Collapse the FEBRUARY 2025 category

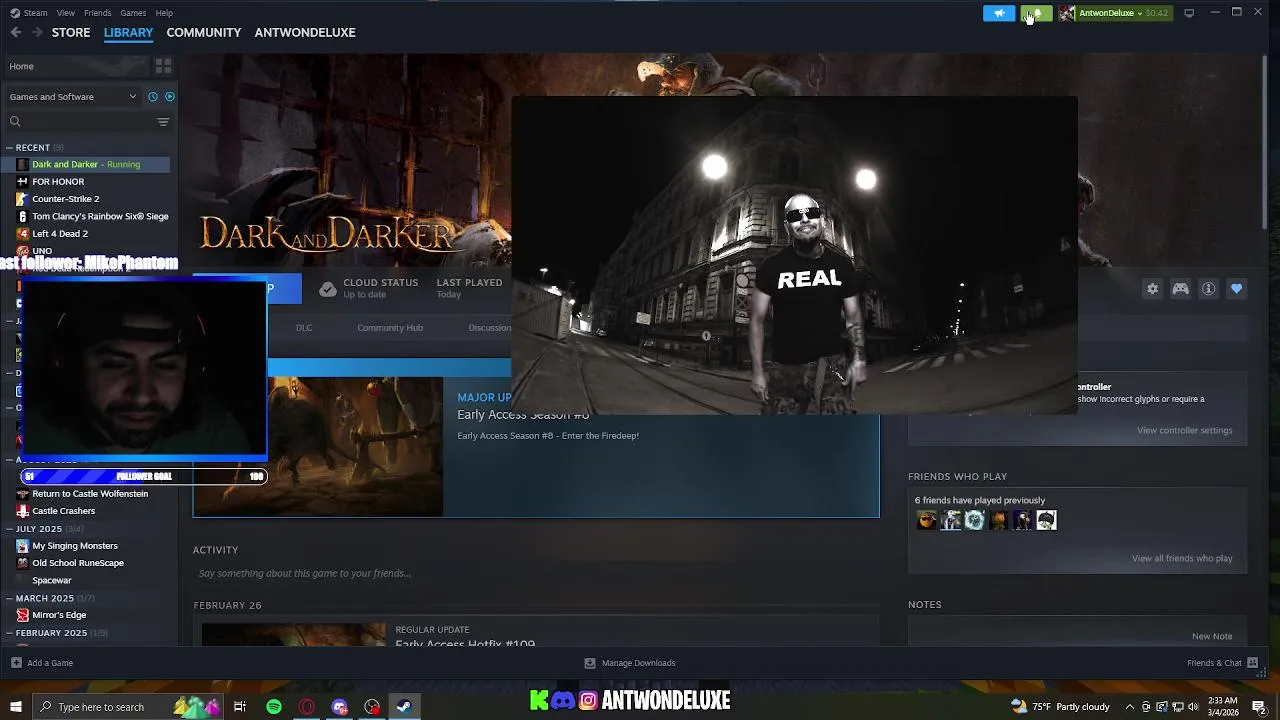click(x=9, y=633)
